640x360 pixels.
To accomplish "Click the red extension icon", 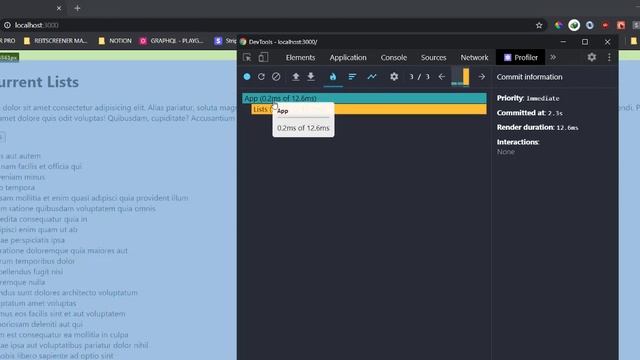I will click(605, 25).
